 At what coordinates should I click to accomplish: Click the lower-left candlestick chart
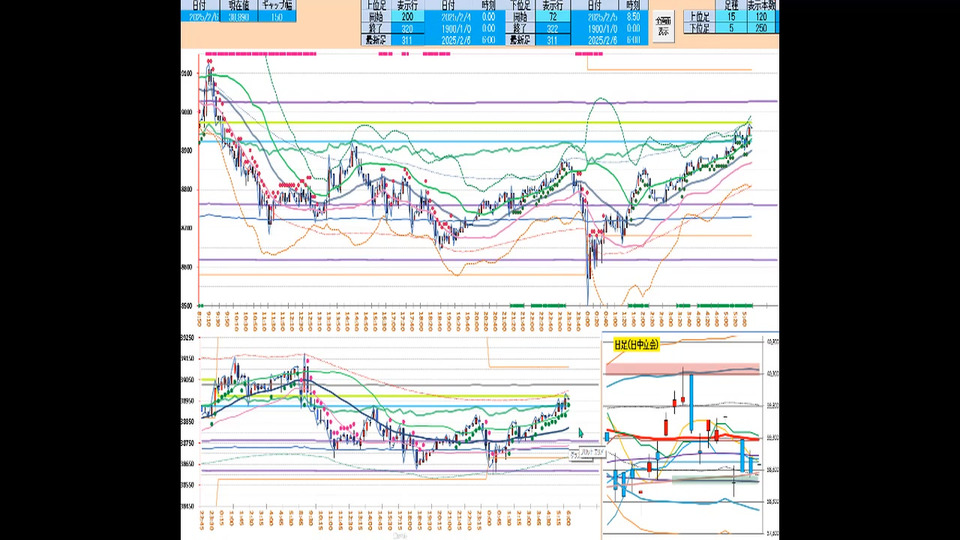pyautogui.click(x=391, y=435)
